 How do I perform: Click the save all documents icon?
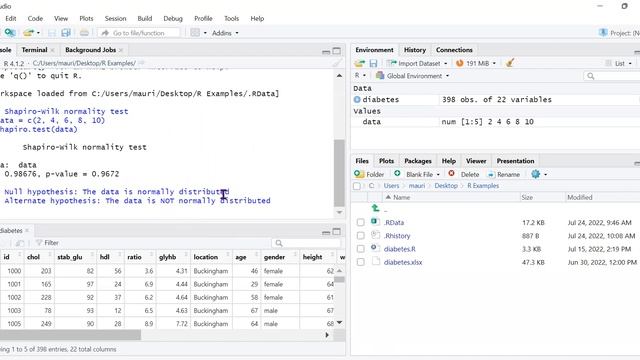(x=66, y=33)
